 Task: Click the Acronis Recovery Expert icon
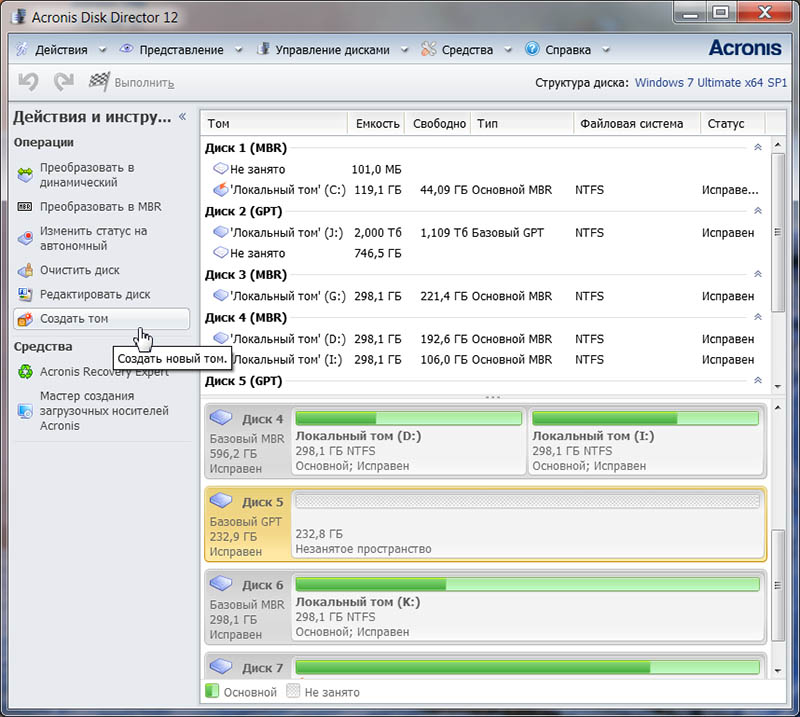point(25,372)
